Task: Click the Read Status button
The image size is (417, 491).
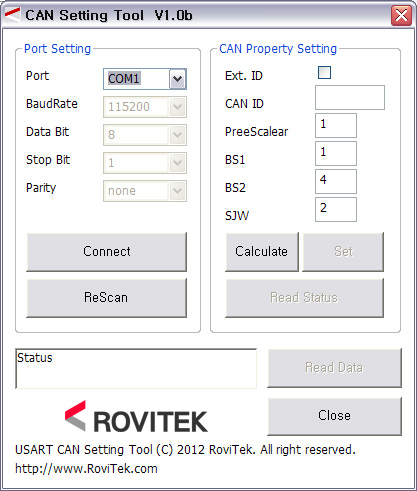Action: (x=305, y=298)
